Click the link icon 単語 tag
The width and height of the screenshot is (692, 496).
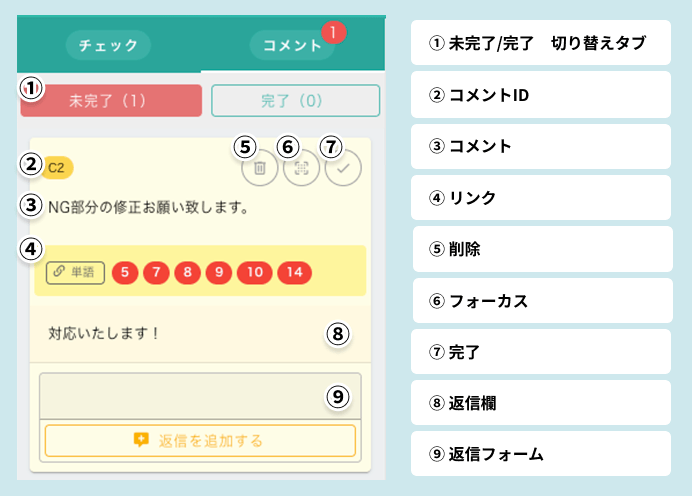click(75, 272)
